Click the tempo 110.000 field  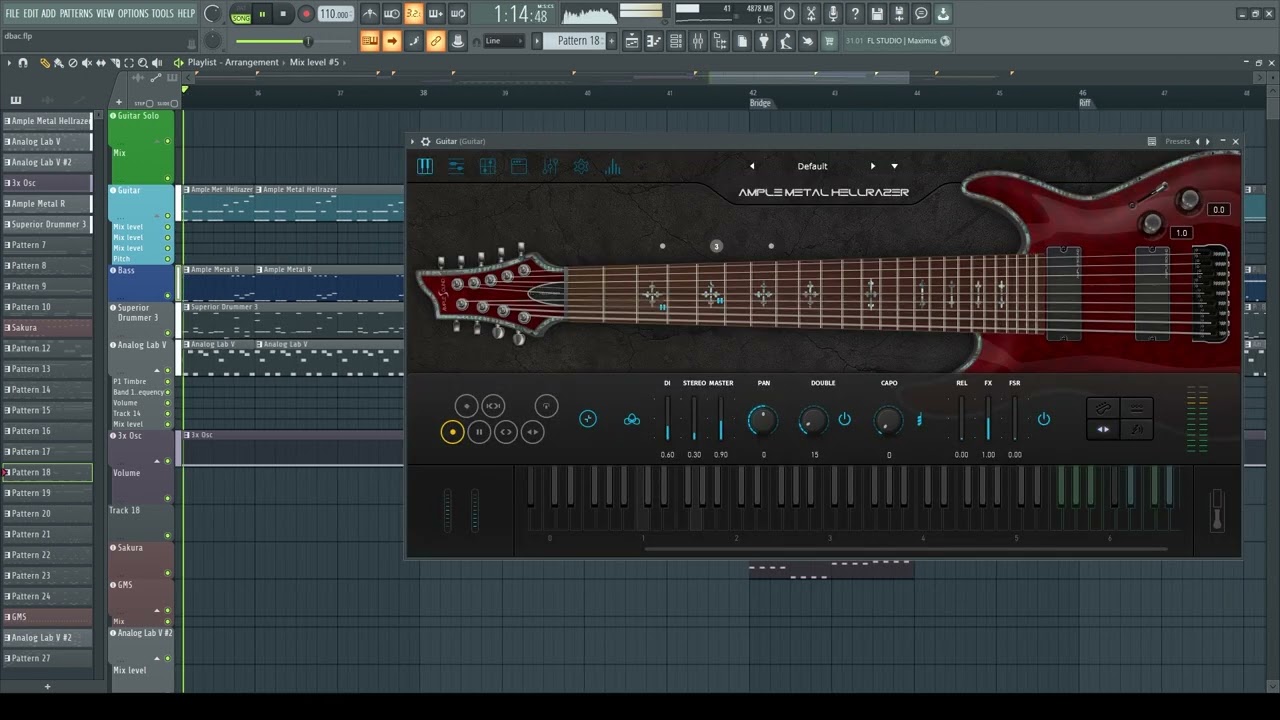335,14
